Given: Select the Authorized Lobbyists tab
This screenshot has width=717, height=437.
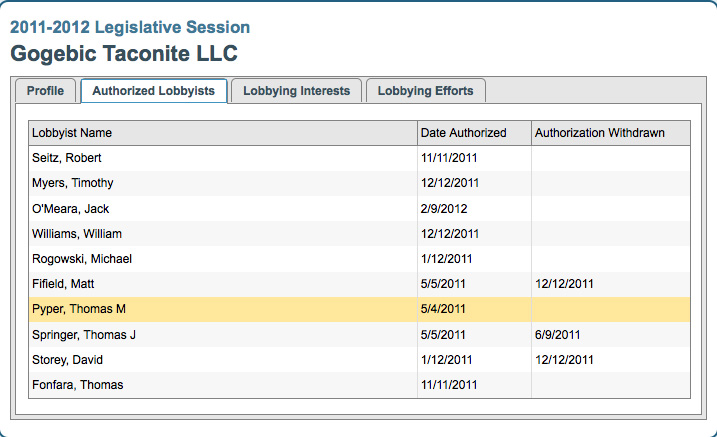Looking at the screenshot, I should click(153, 91).
